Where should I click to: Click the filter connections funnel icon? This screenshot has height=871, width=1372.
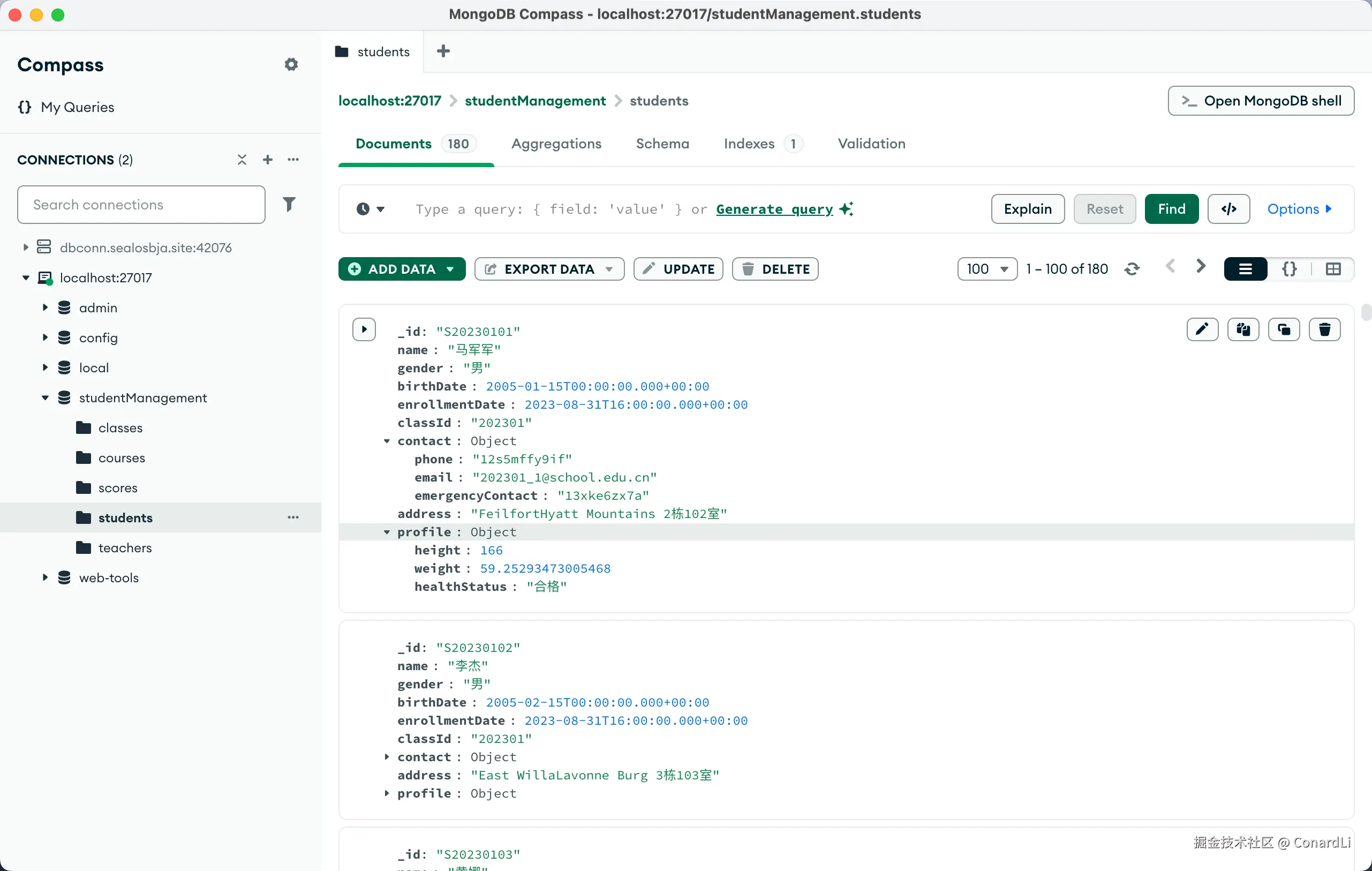pyautogui.click(x=289, y=204)
